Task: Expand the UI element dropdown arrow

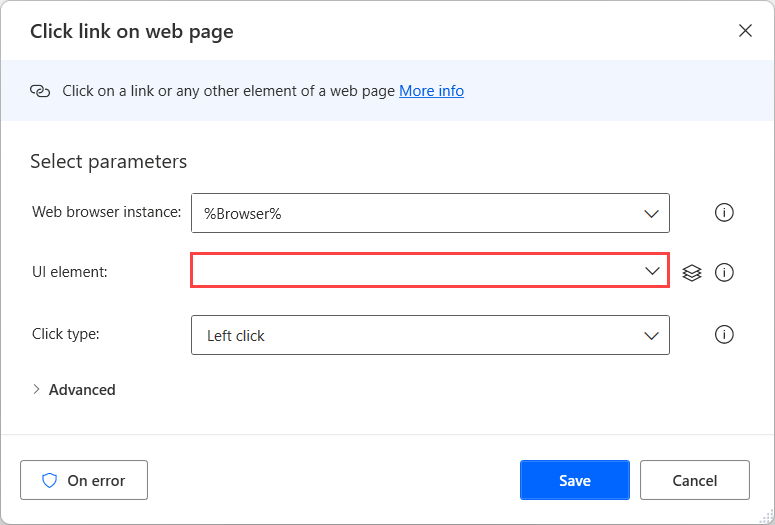Action: [652, 271]
